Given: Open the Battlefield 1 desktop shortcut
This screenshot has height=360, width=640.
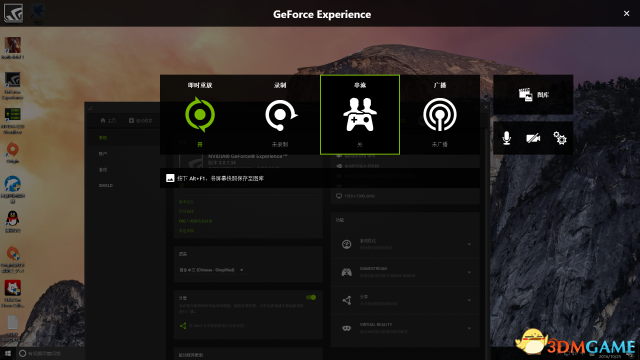Looking at the screenshot, I should pos(13,48).
